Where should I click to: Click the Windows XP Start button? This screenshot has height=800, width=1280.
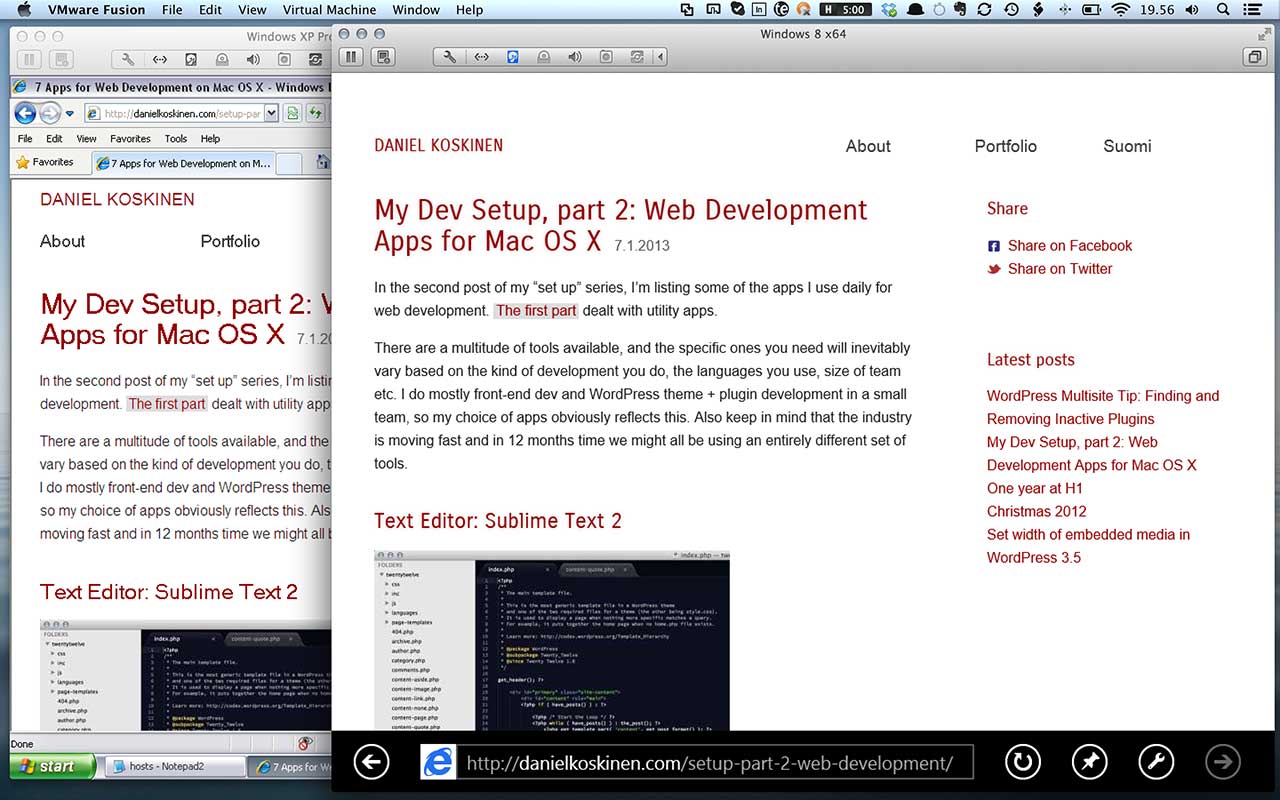pos(52,767)
